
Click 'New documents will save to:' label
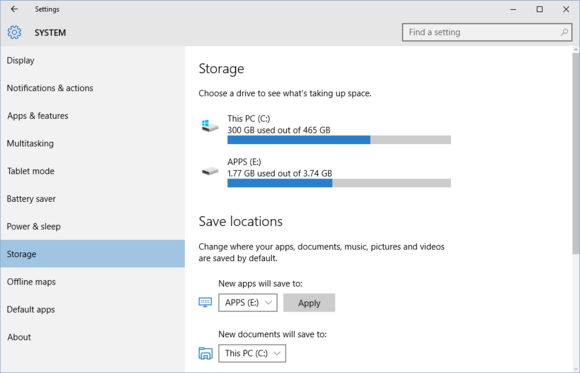(x=272, y=334)
